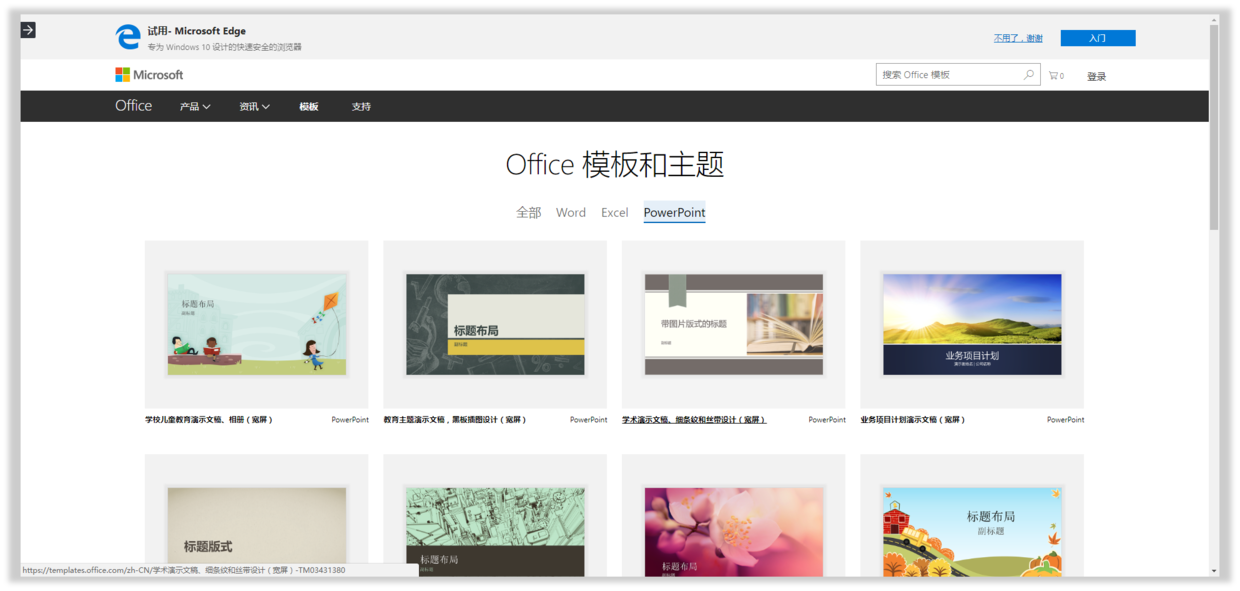
Task: Select the Excel filter tab
Action: [x=615, y=212]
